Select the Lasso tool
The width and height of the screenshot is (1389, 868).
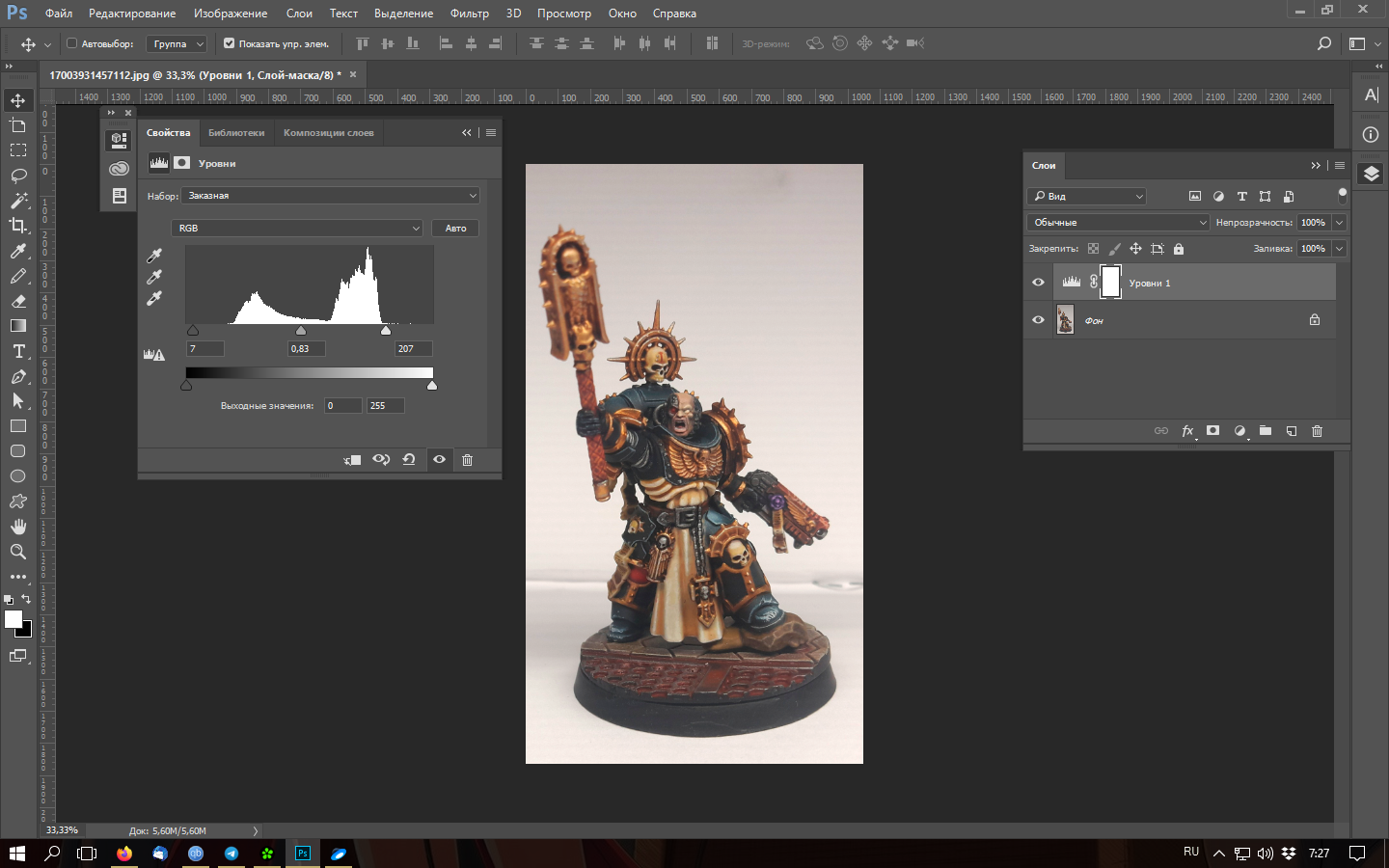(x=18, y=176)
